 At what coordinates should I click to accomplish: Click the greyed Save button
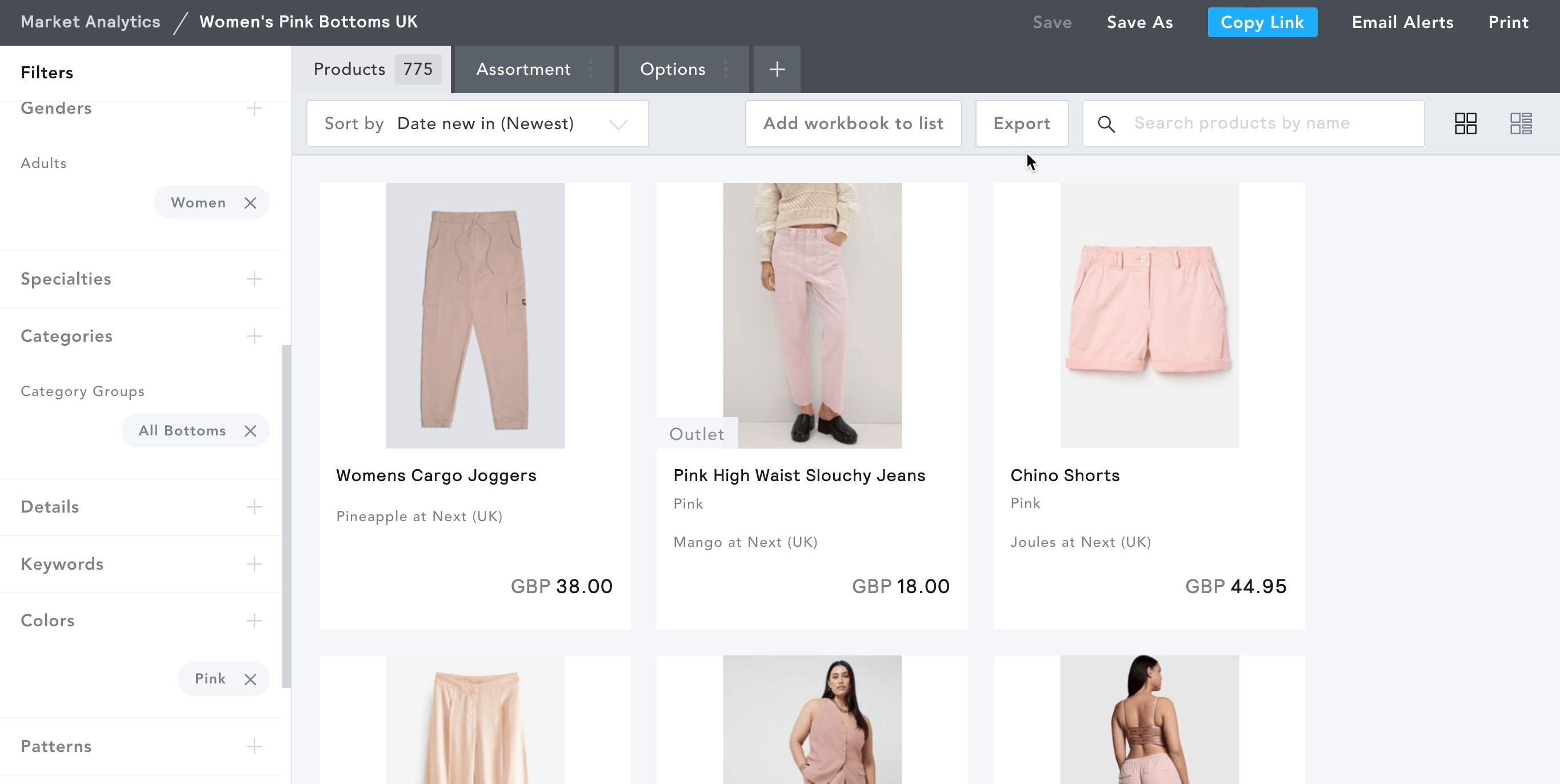click(x=1052, y=22)
